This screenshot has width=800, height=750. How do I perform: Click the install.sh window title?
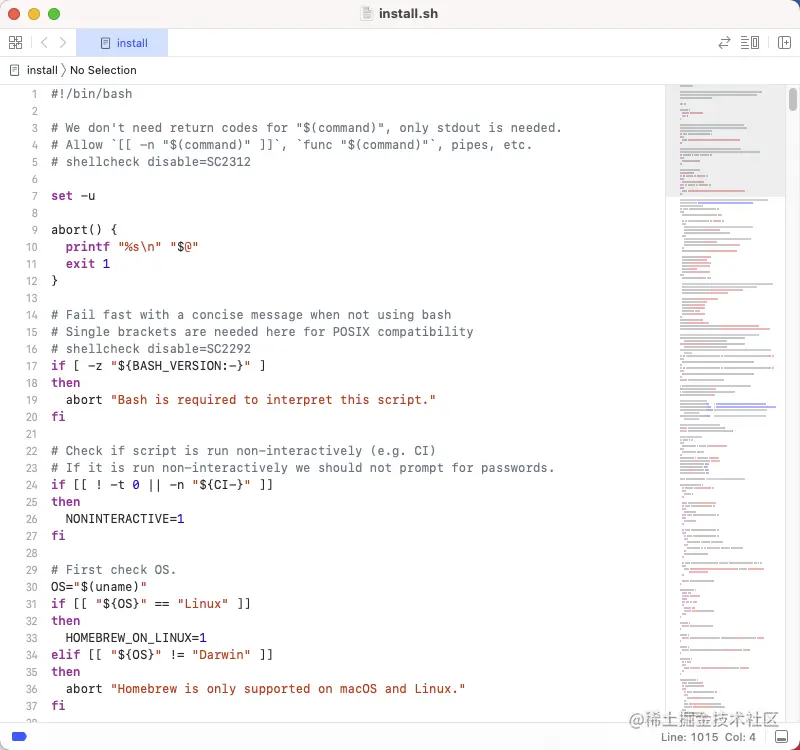[407, 13]
